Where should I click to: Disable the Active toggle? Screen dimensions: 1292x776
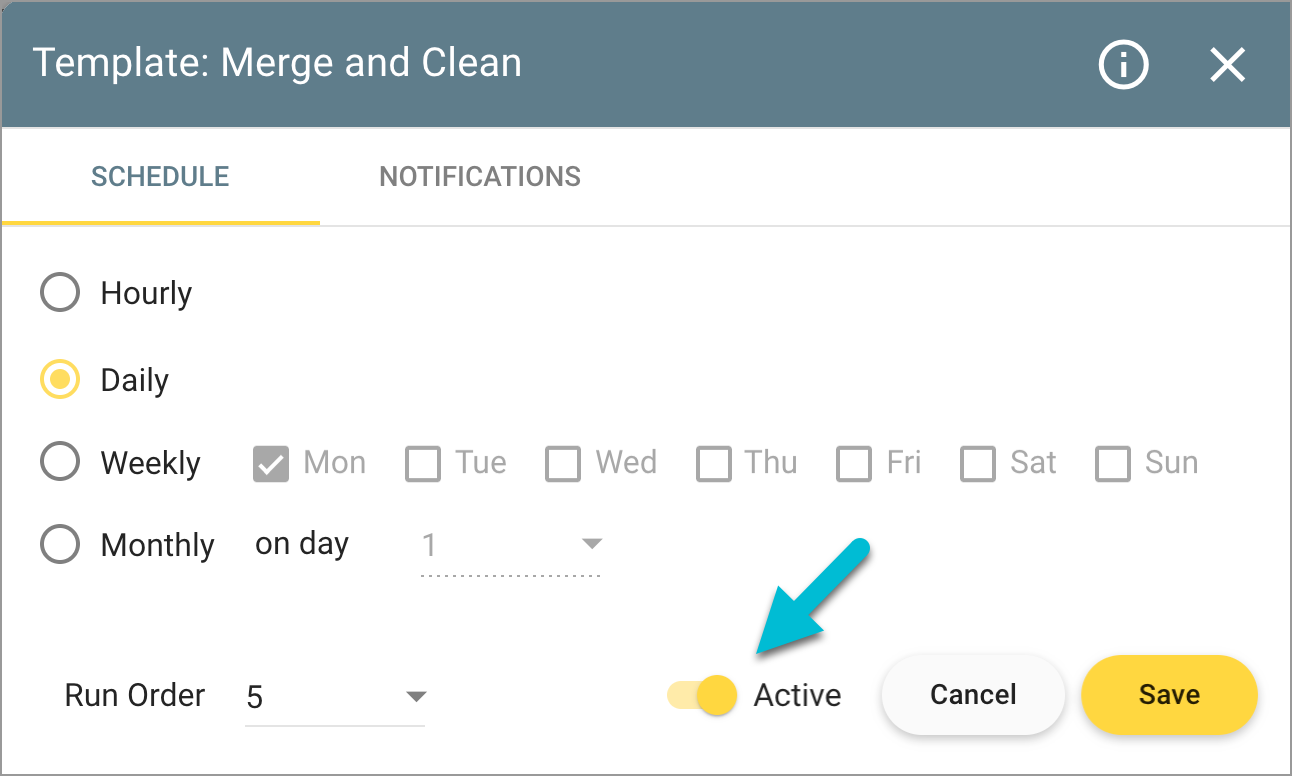[x=699, y=695]
